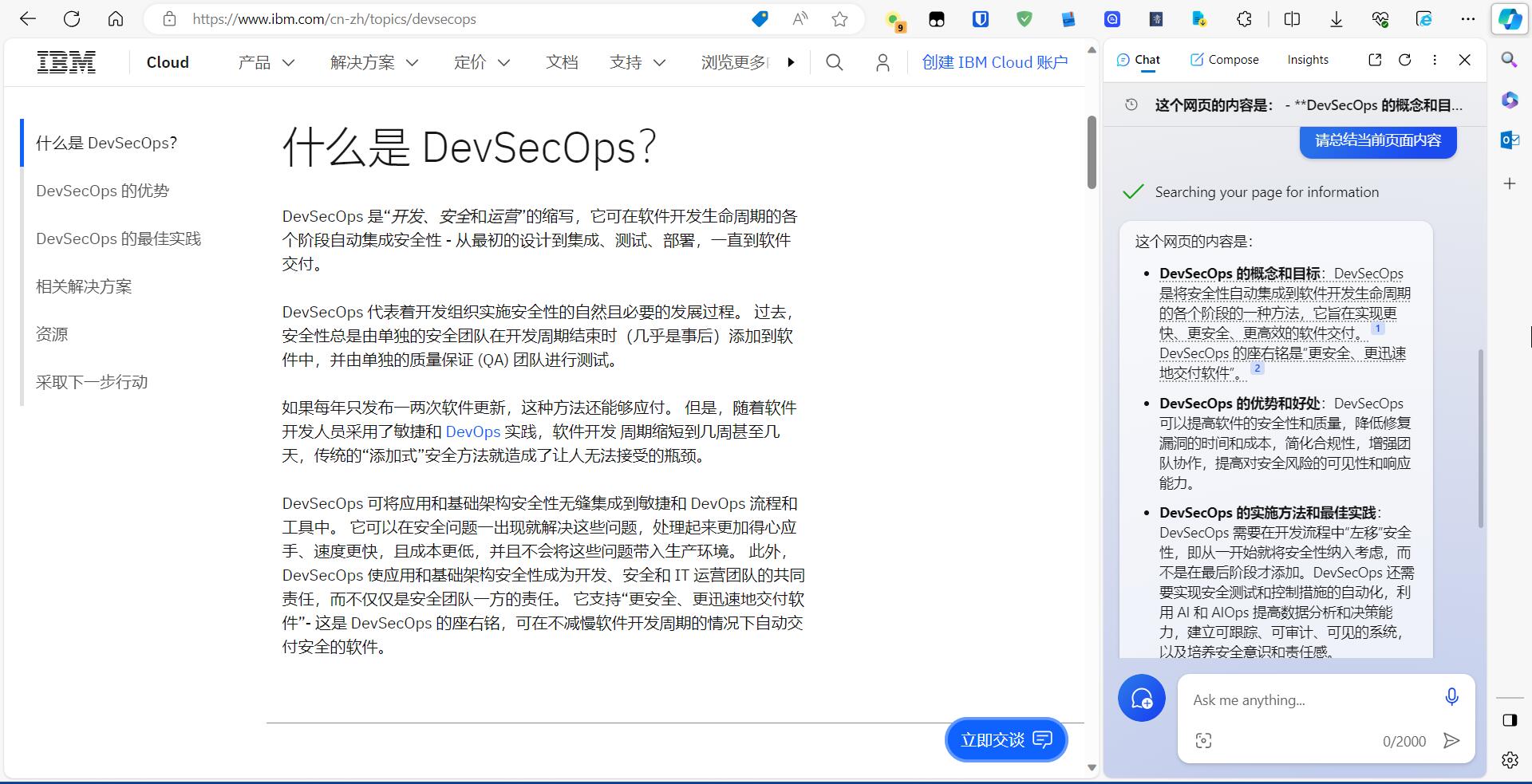This screenshot has width=1532, height=784.
Task: Refresh the Copilot sidebar chat
Action: click(1404, 60)
